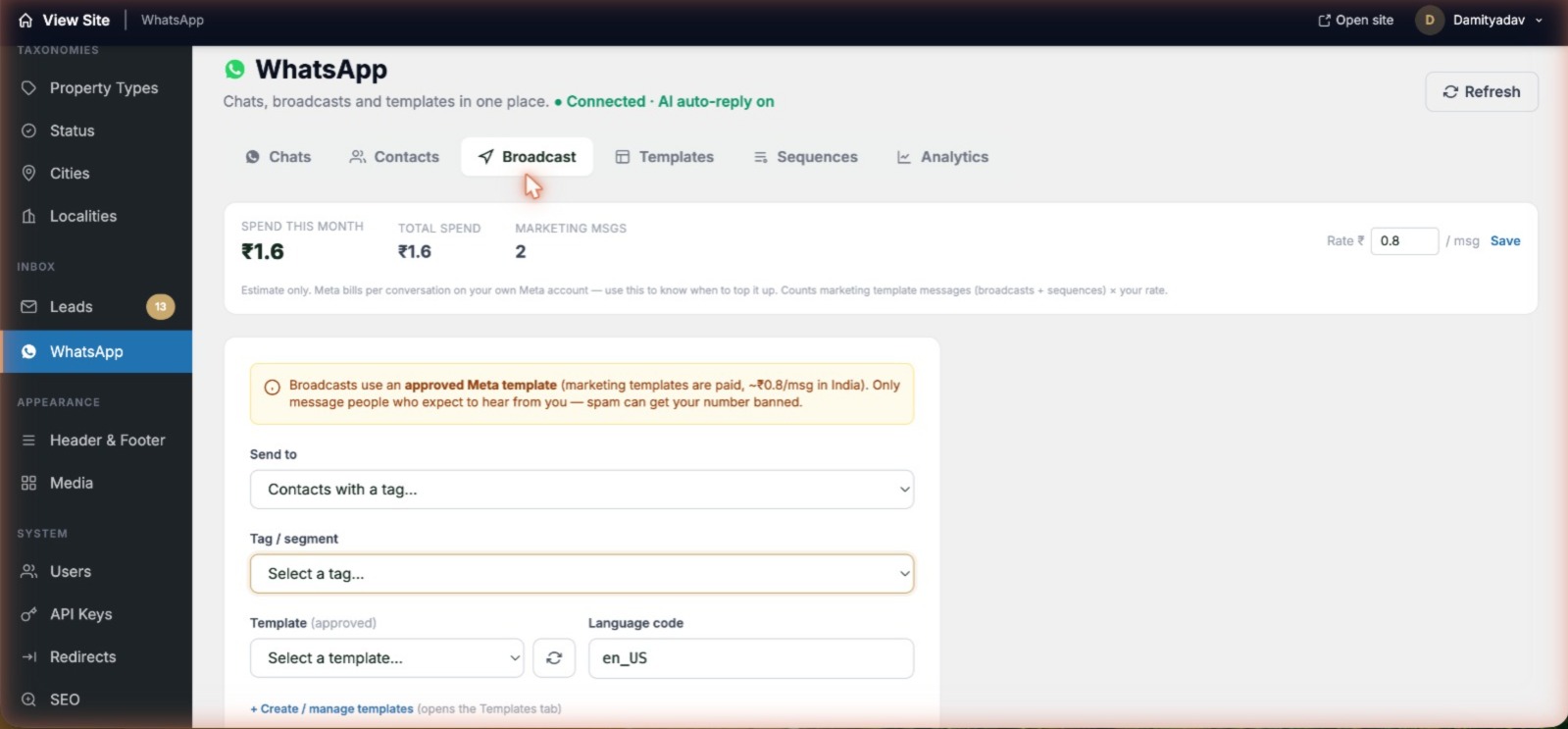This screenshot has width=1568, height=729.
Task: Open the Sequences tab
Action: point(805,157)
